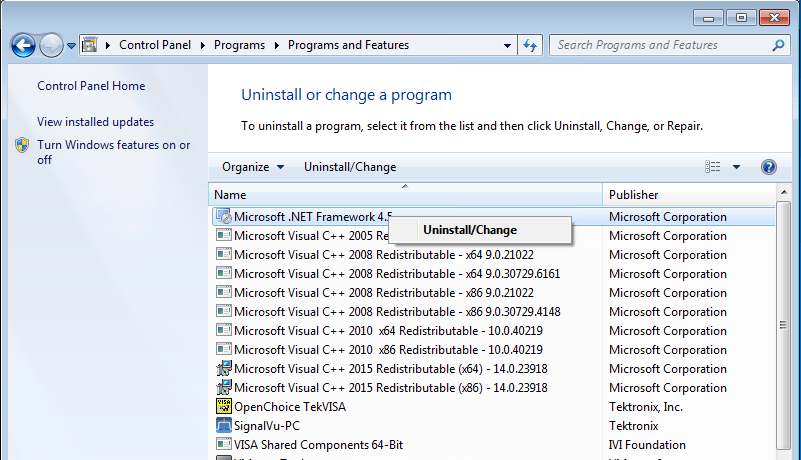Viewport: 801px width, 460px height.
Task: Select the Programs and Features breadcrumb
Action: click(x=348, y=45)
